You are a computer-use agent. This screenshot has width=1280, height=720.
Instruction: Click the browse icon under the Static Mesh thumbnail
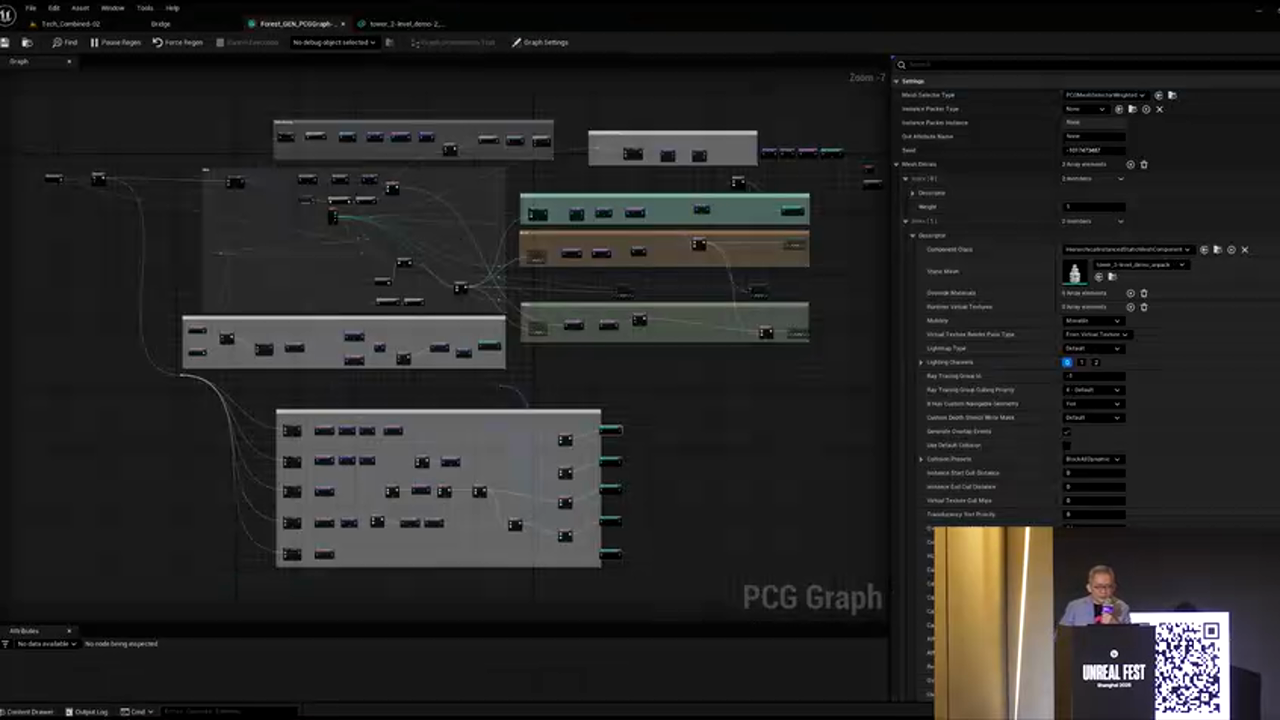coord(1112,277)
